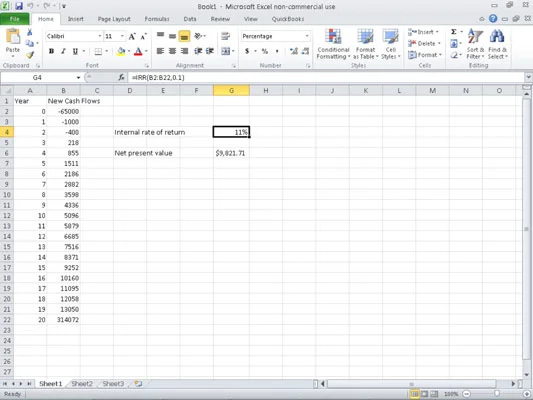Click the Insert Function fx icon
Viewport: 533px width, 400px height.
tap(121, 77)
